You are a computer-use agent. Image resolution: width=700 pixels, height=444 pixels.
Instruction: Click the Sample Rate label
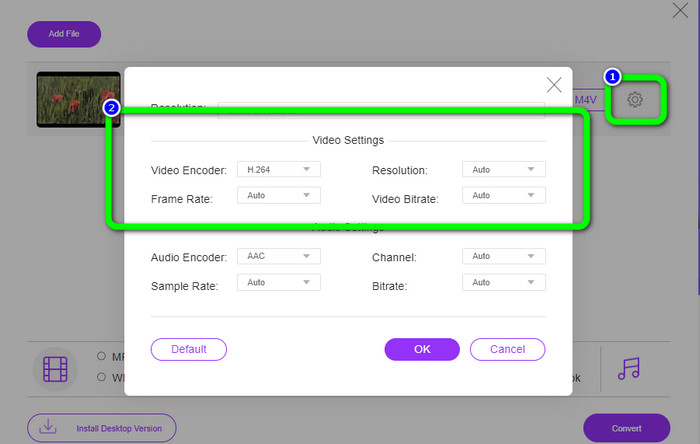[x=184, y=286]
